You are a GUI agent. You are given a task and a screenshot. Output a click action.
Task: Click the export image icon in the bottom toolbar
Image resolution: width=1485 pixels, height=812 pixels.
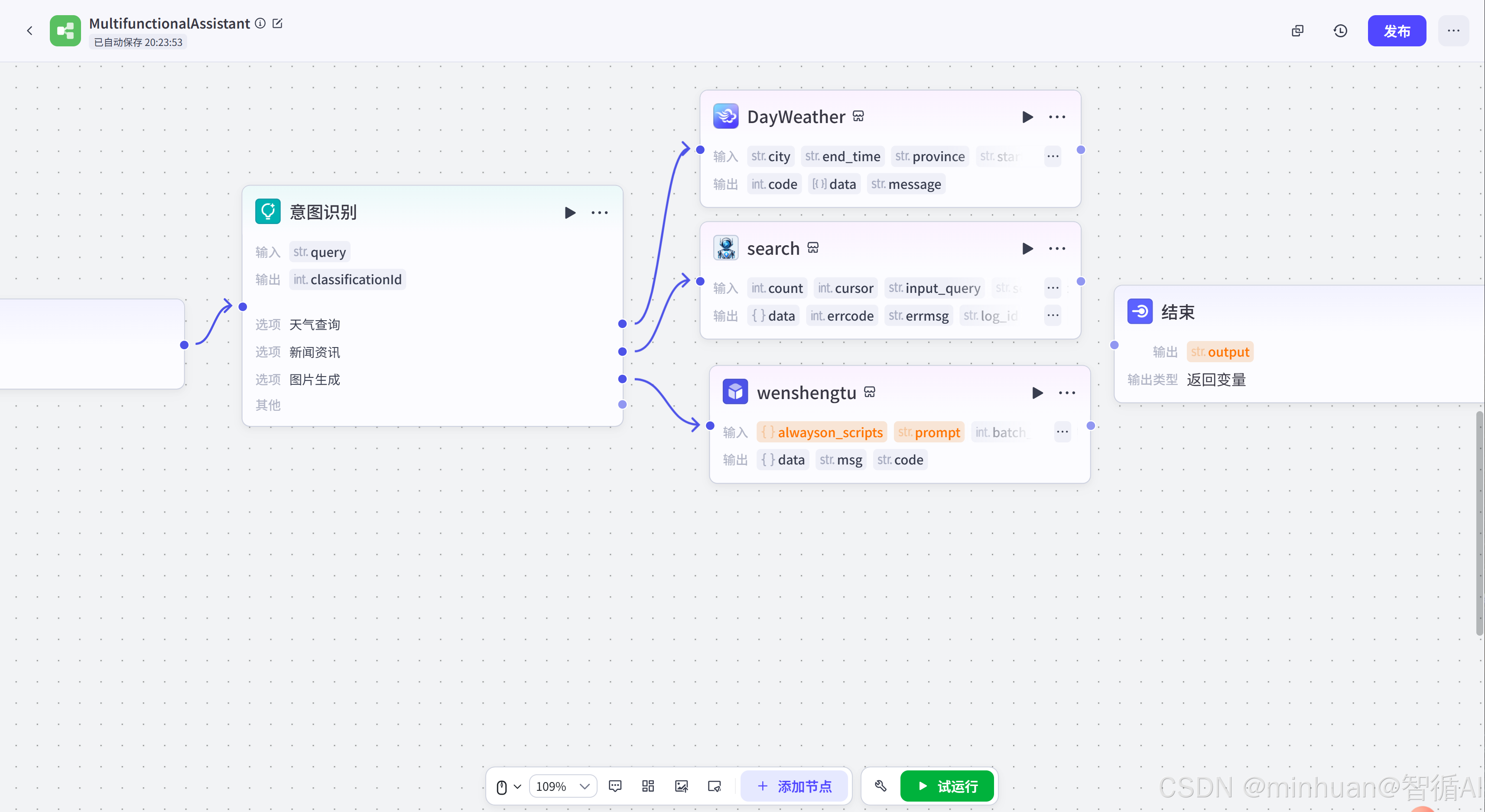tap(681, 786)
